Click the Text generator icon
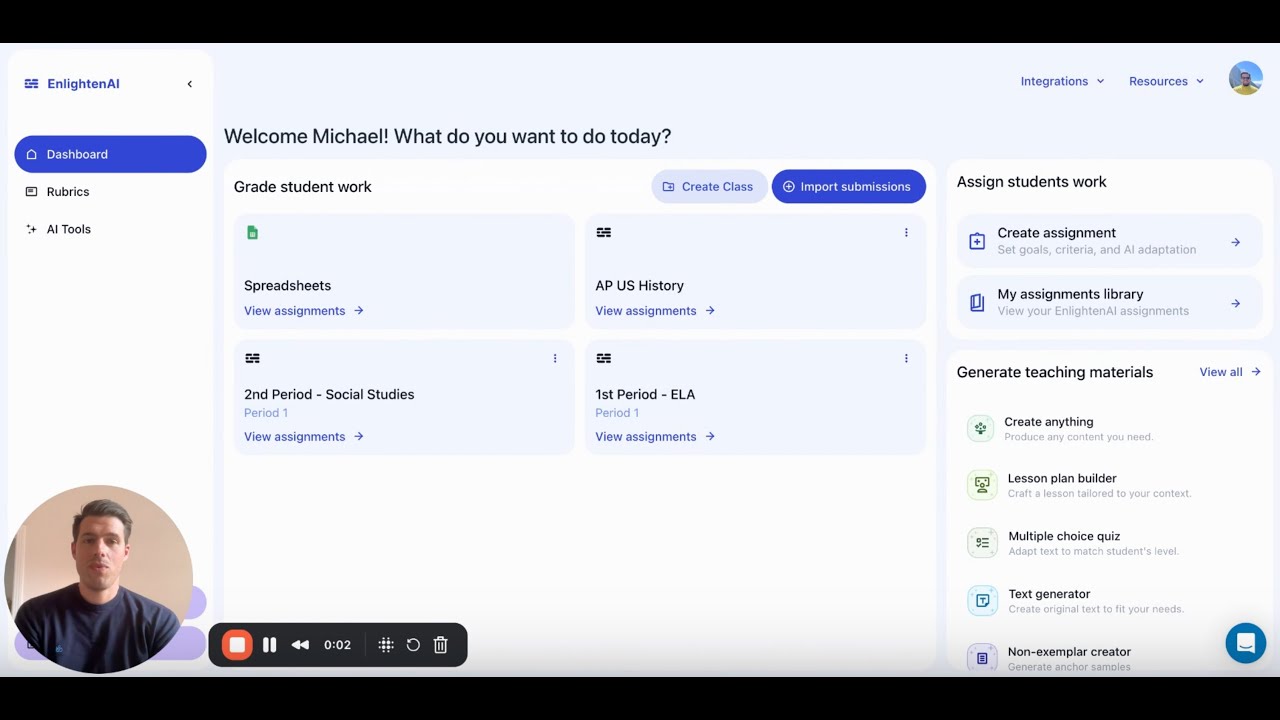This screenshot has height=720, width=1280. pos(982,601)
